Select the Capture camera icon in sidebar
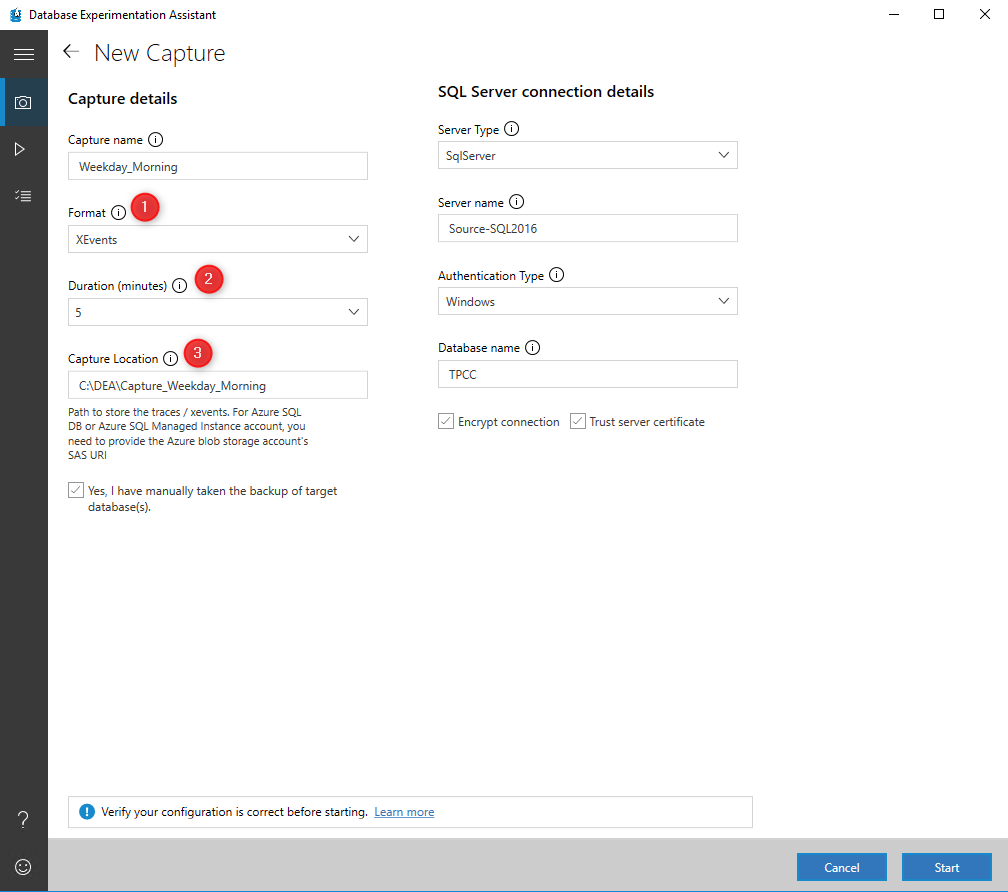 coord(23,101)
